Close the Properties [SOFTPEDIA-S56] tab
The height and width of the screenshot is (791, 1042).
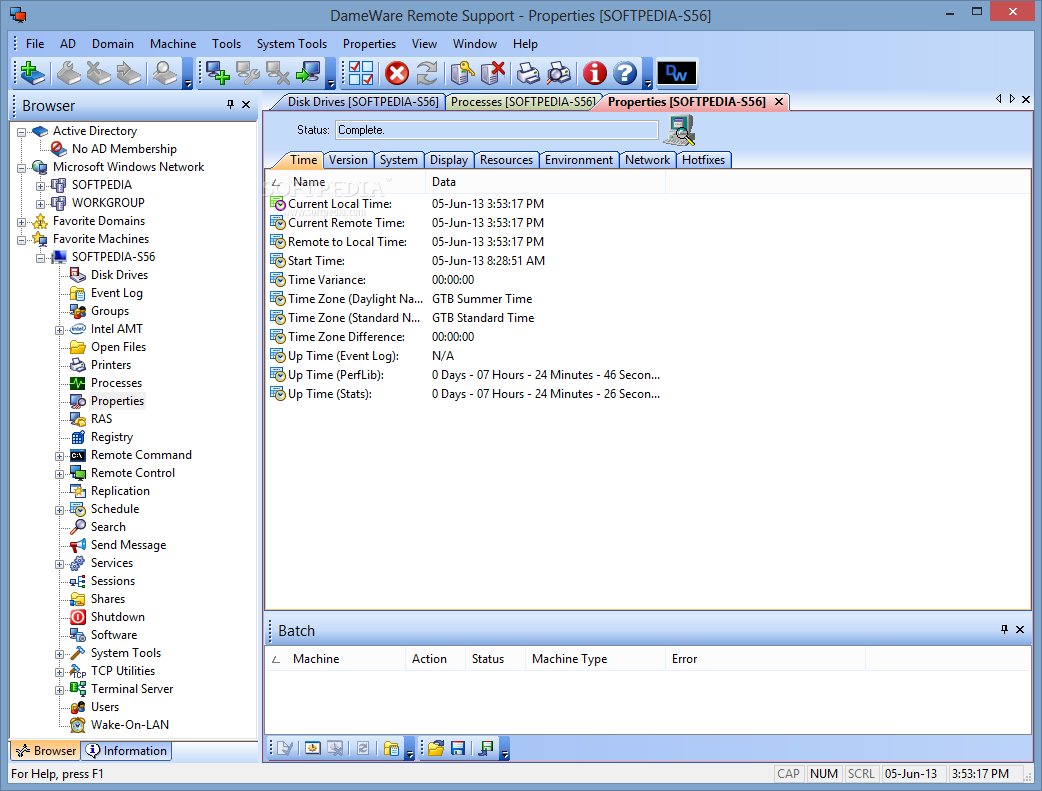pyautogui.click(x=779, y=102)
